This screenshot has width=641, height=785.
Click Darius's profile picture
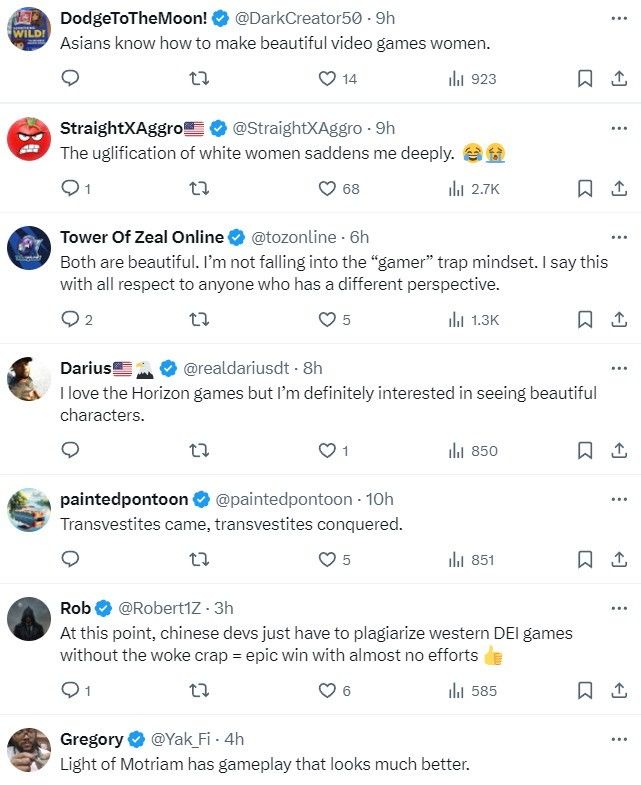pyautogui.click(x=29, y=379)
